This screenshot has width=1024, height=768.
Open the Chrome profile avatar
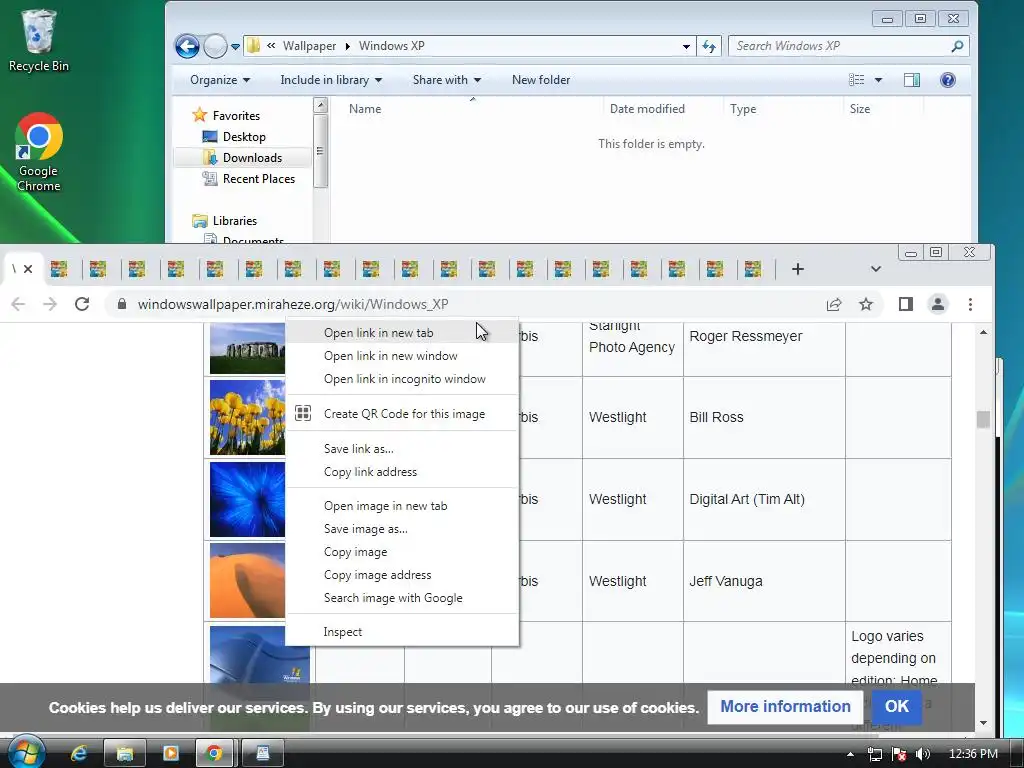938,304
